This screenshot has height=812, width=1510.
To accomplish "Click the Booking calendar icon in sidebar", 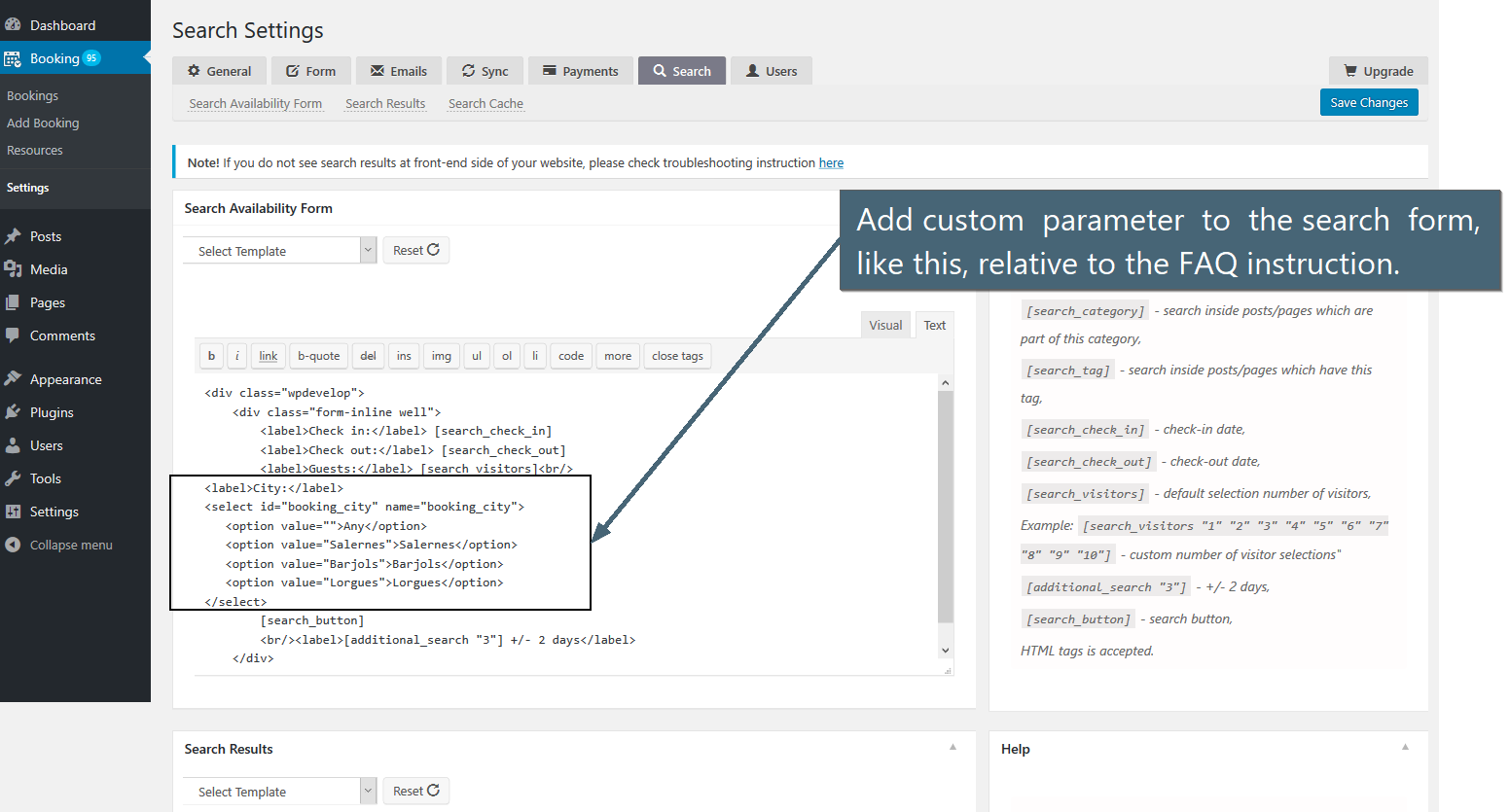I will tap(13, 58).
